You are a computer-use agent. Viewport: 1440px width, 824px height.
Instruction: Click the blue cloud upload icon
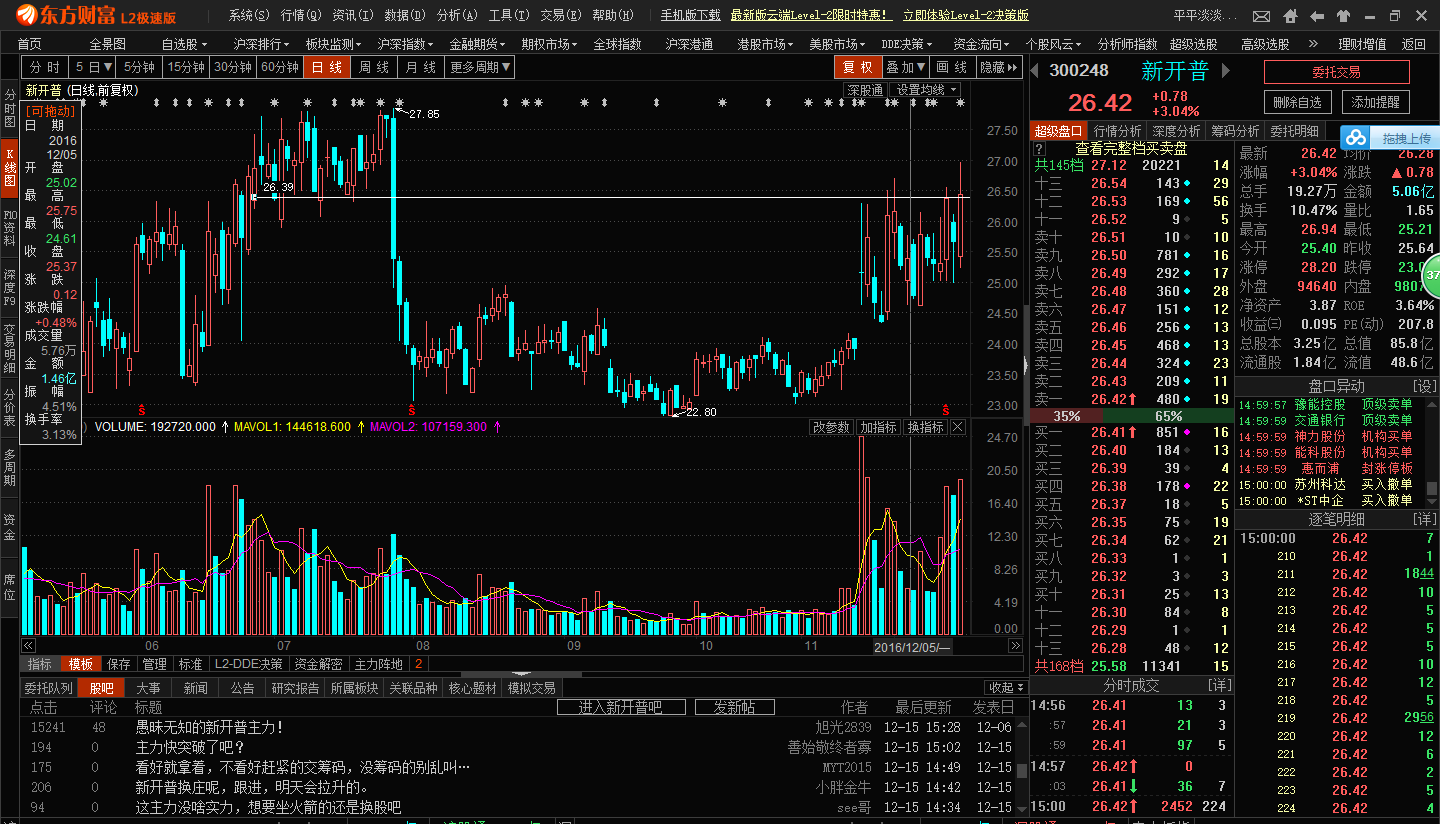coord(1354,138)
